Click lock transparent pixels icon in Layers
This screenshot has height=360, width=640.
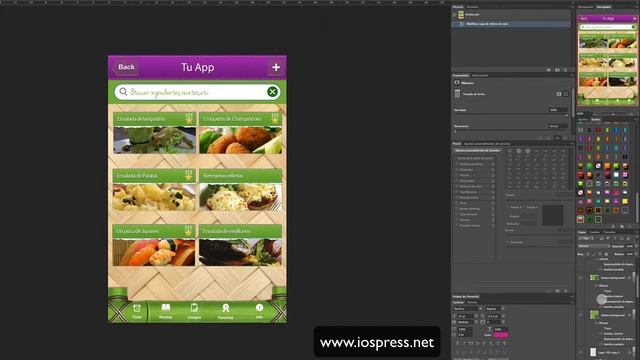click(588, 254)
